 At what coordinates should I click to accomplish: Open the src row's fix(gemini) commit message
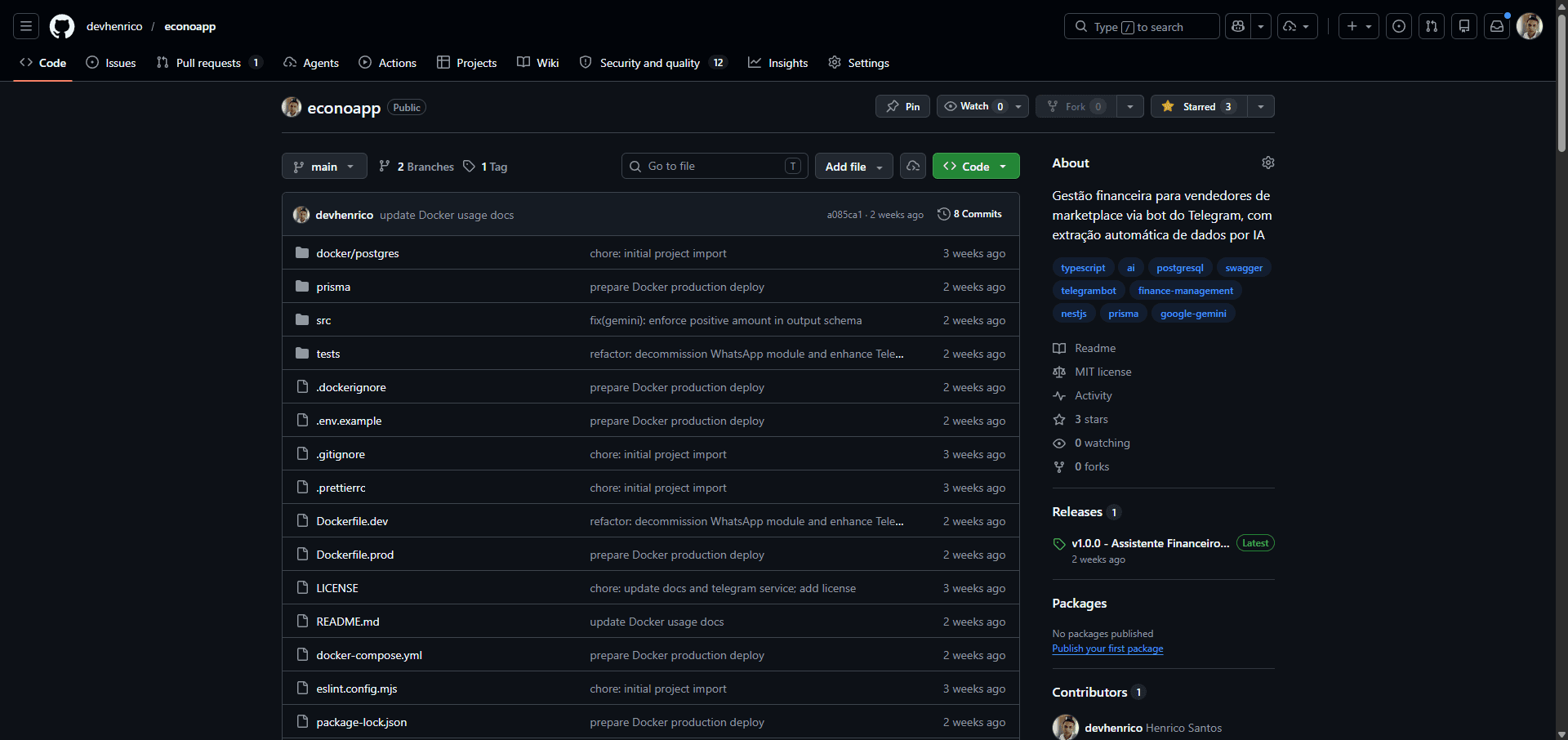click(x=726, y=320)
